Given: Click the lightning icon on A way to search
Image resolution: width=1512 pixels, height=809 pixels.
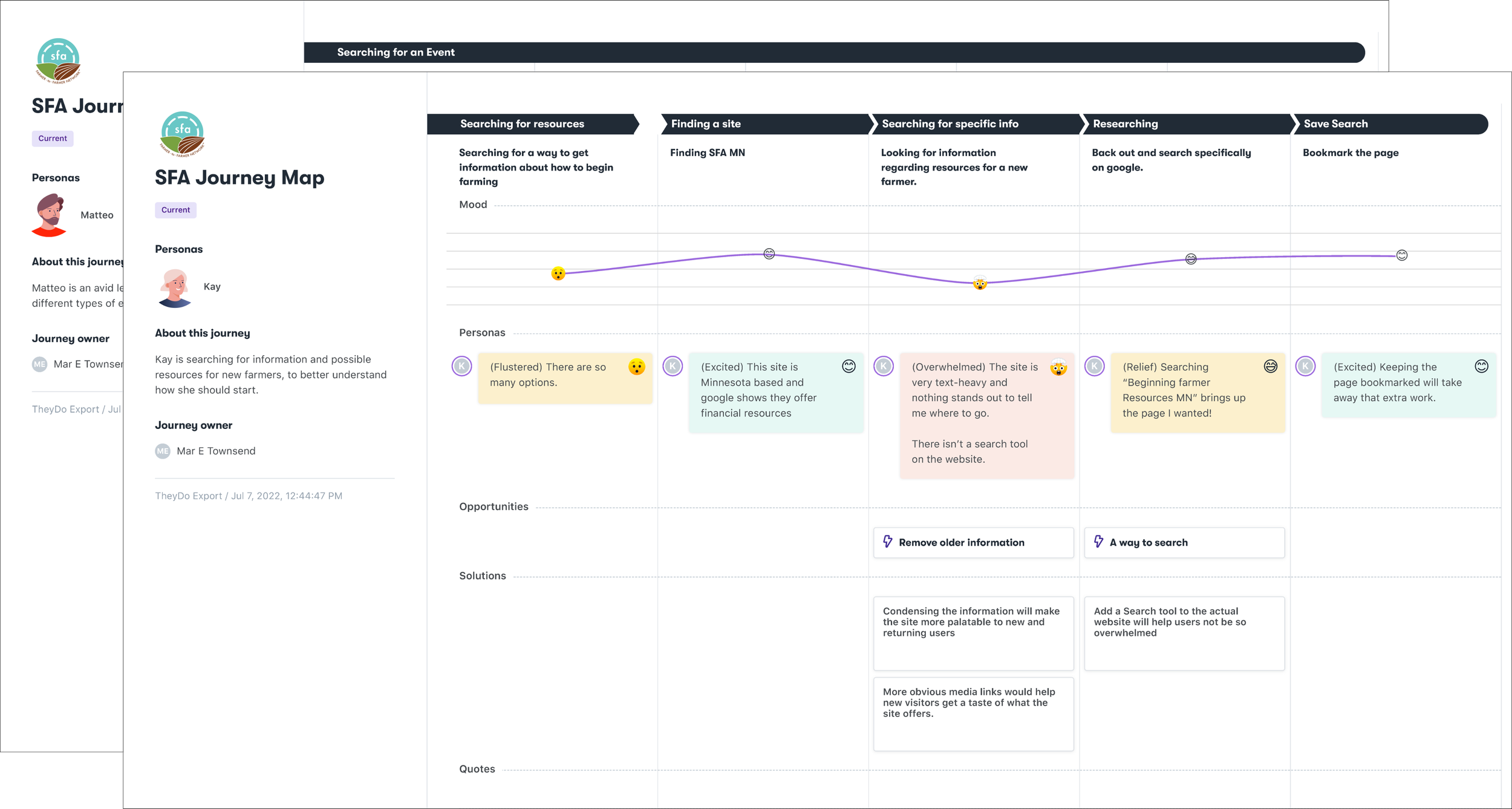Looking at the screenshot, I should [x=1098, y=542].
